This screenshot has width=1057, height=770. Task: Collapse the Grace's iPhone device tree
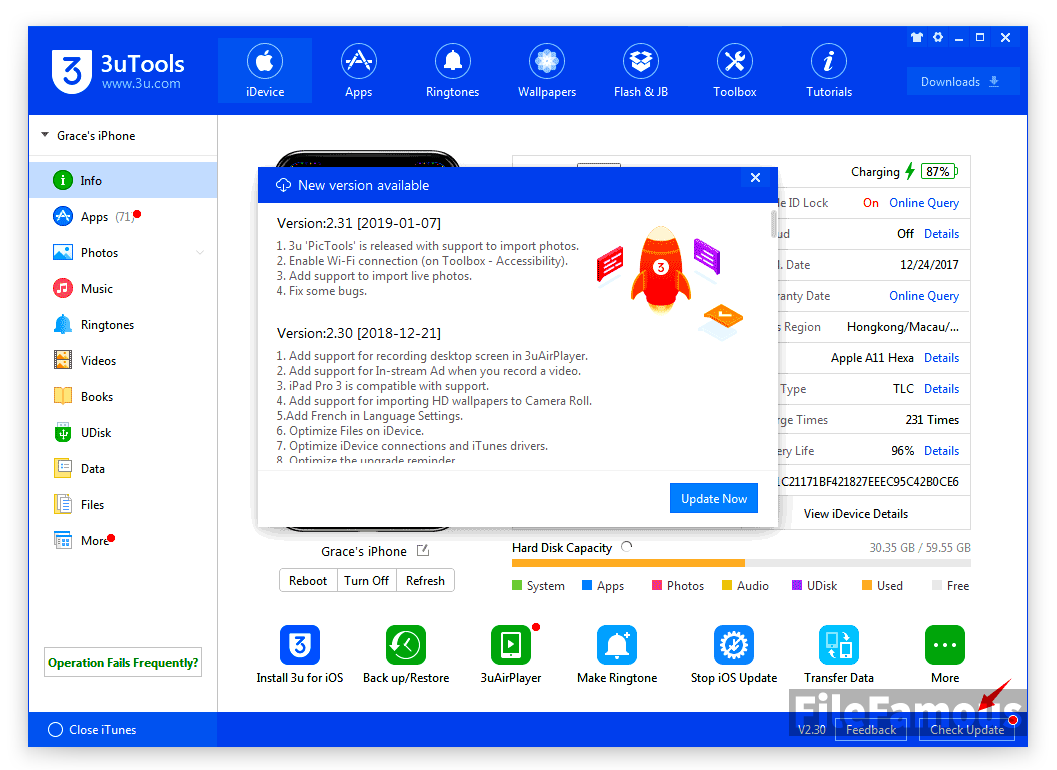(x=45, y=135)
